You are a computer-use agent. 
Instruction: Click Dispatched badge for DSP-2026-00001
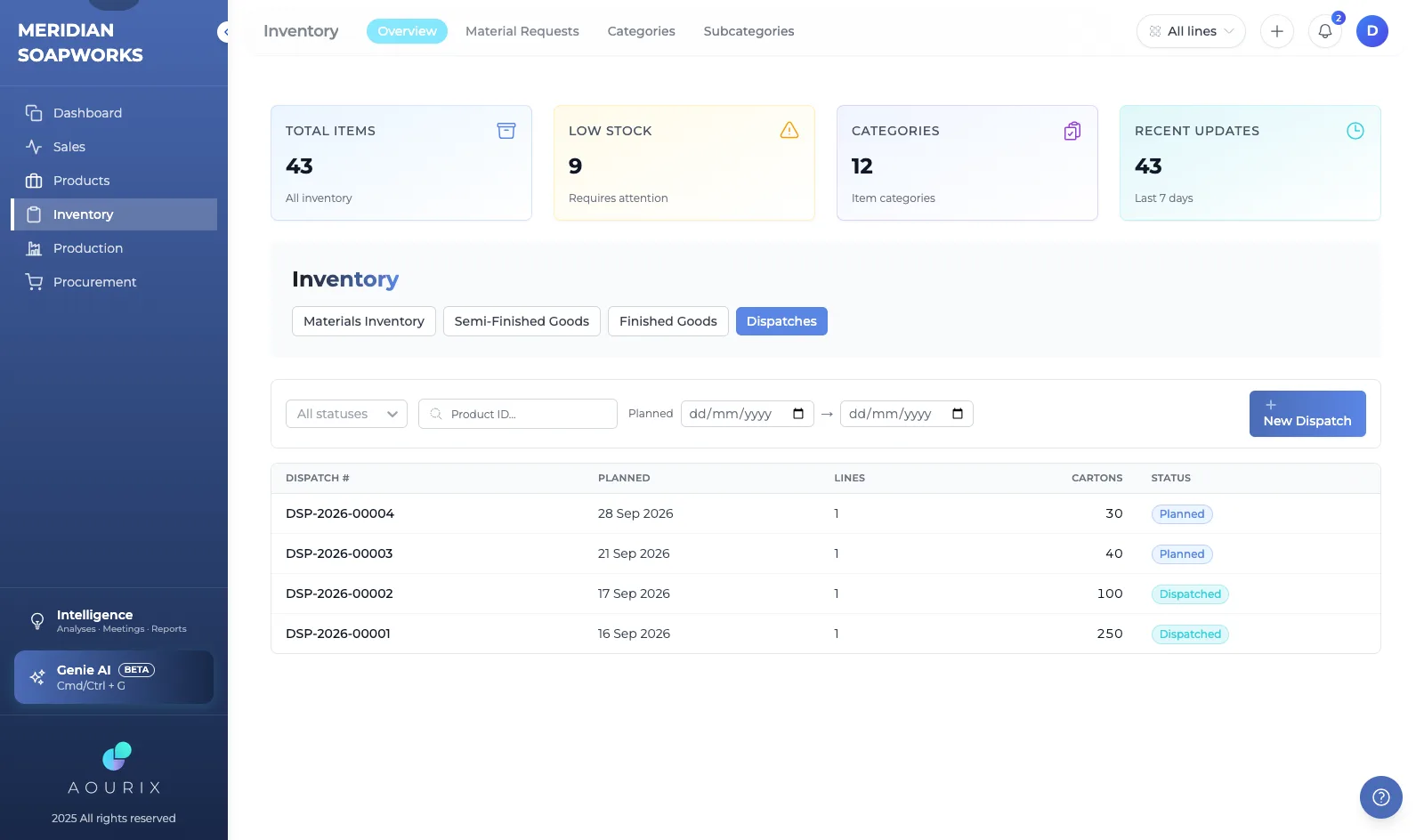(x=1190, y=634)
